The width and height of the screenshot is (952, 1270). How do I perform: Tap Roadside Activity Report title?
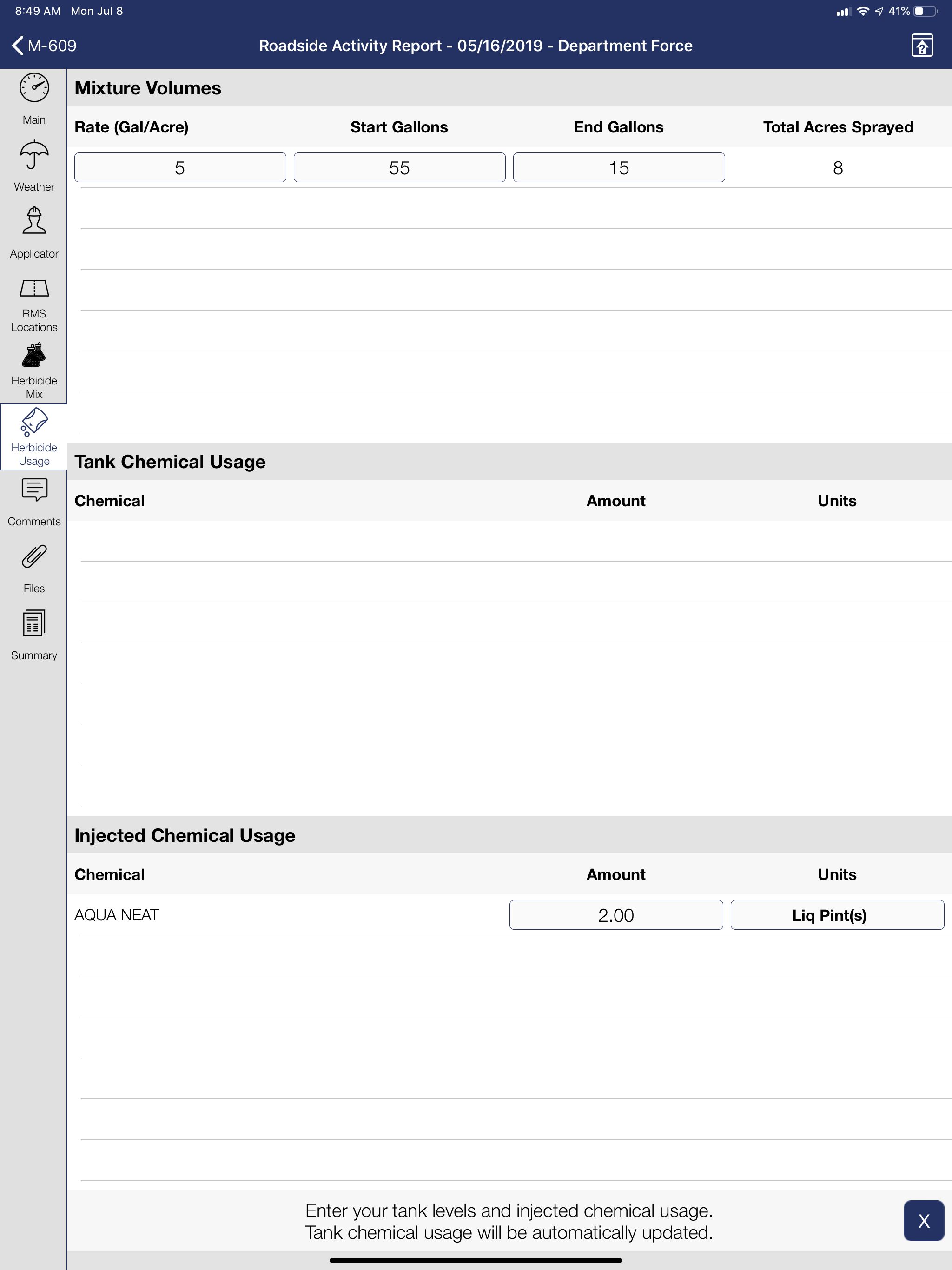476,46
